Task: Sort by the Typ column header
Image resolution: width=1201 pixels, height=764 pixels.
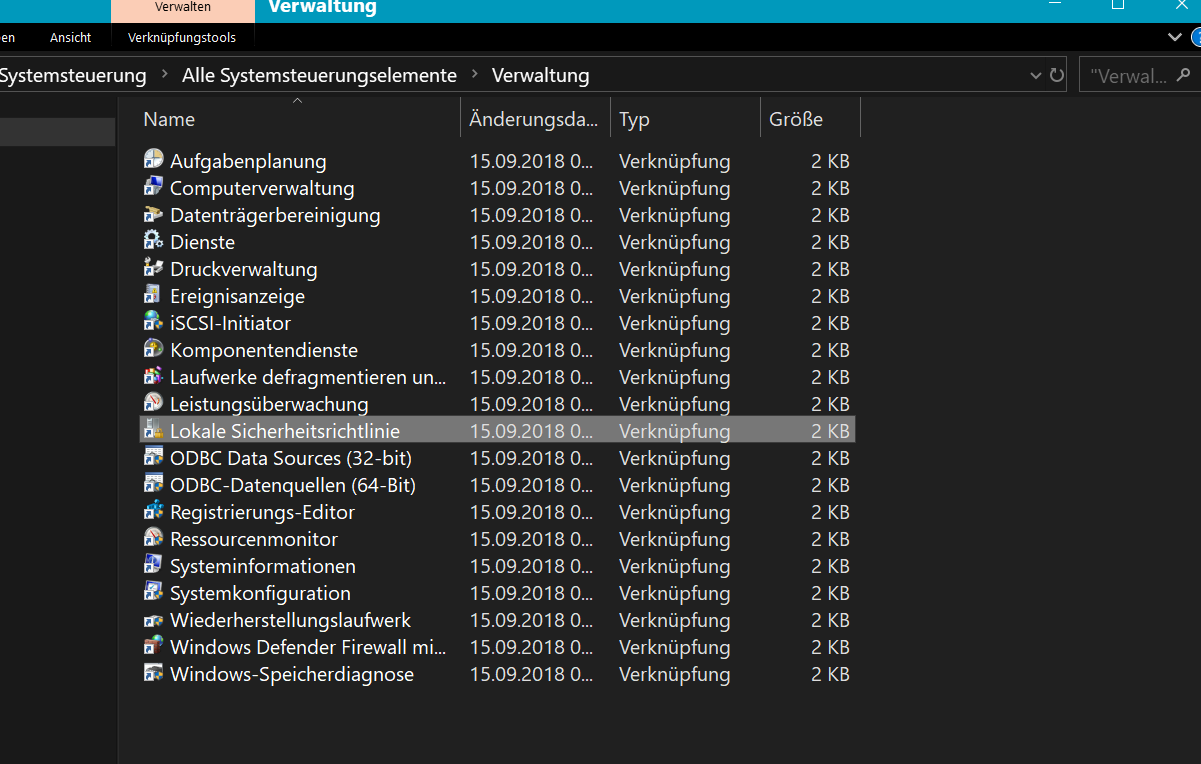Action: (x=685, y=119)
